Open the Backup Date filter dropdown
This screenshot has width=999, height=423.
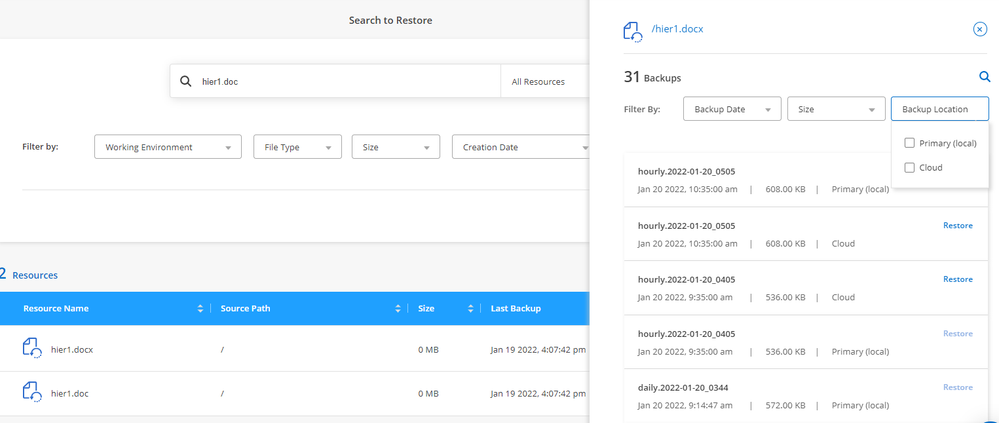(x=731, y=109)
